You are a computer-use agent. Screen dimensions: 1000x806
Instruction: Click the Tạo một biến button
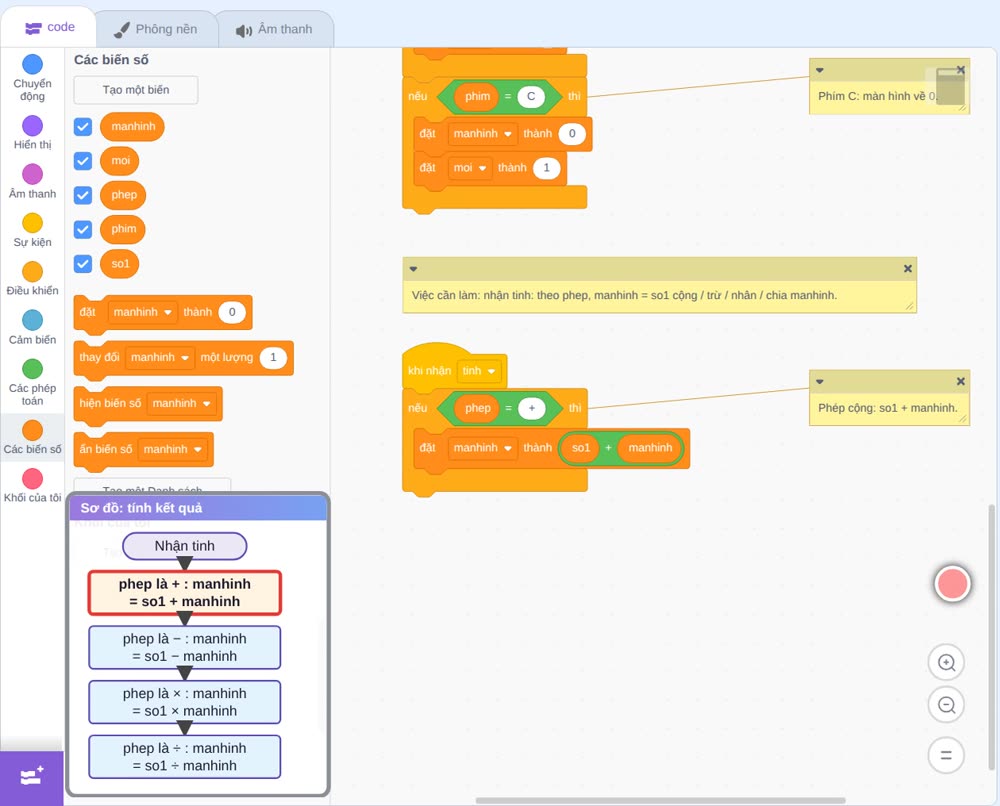pos(136,90)
